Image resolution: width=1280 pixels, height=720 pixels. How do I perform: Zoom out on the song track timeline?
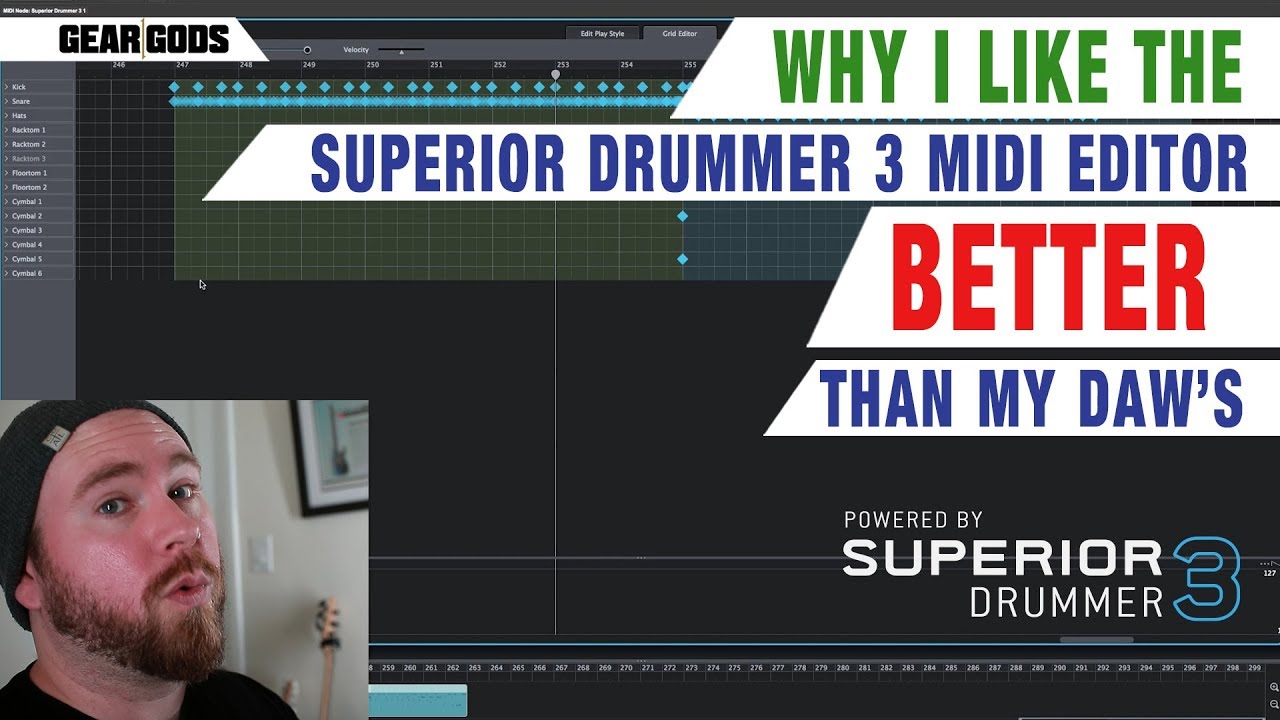[1274, 703]
